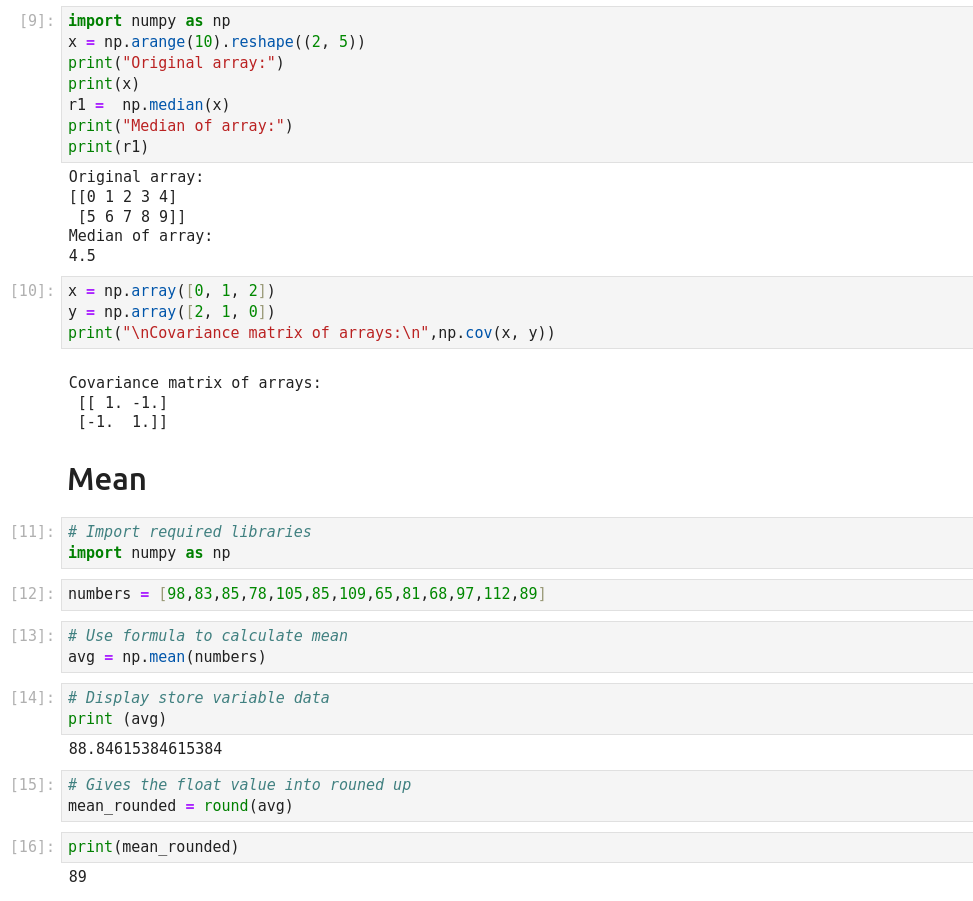Click the output value 89
Screen dimensions: 973x901
coord(78,877)
